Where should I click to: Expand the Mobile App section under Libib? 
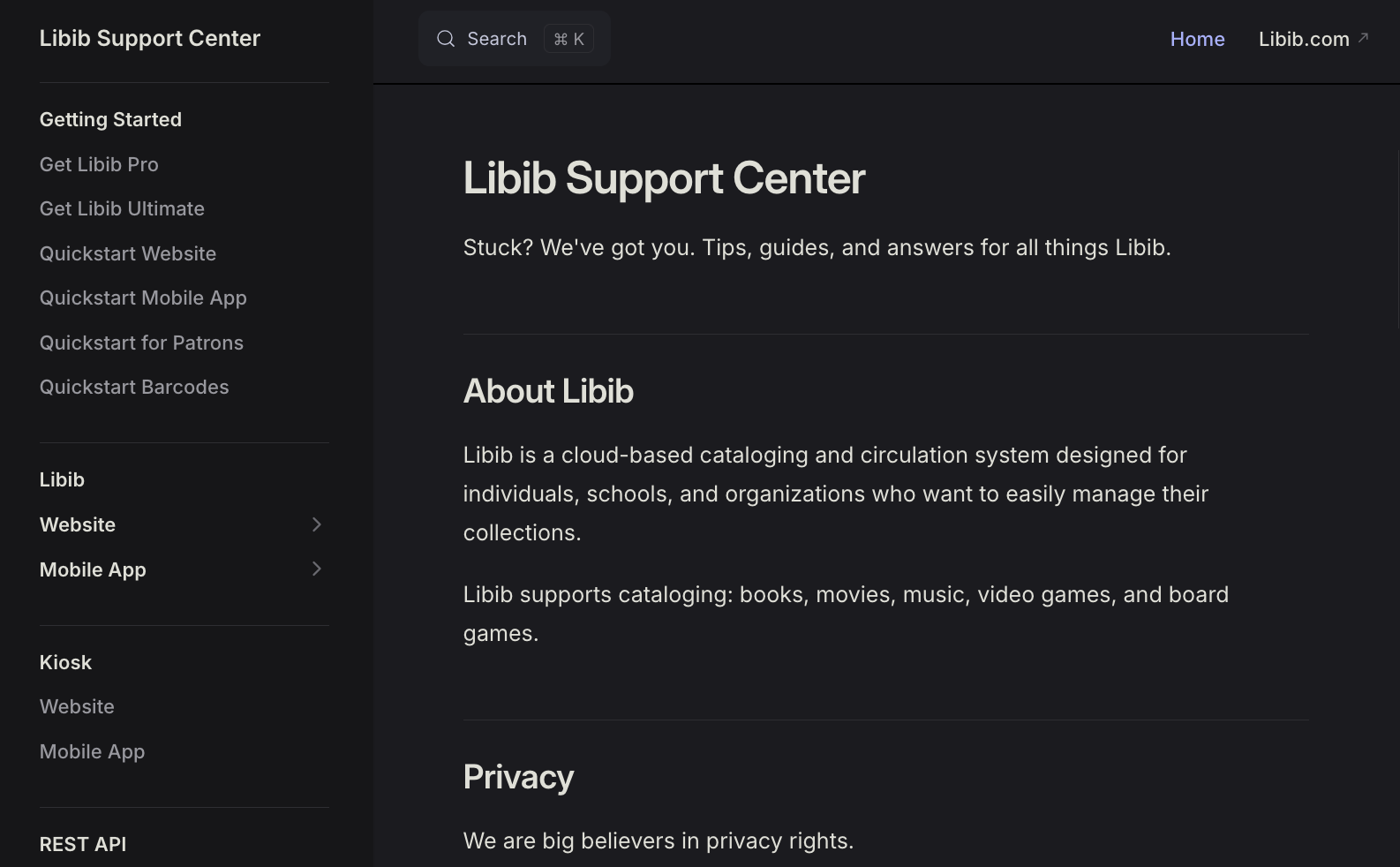pos(93,569)
